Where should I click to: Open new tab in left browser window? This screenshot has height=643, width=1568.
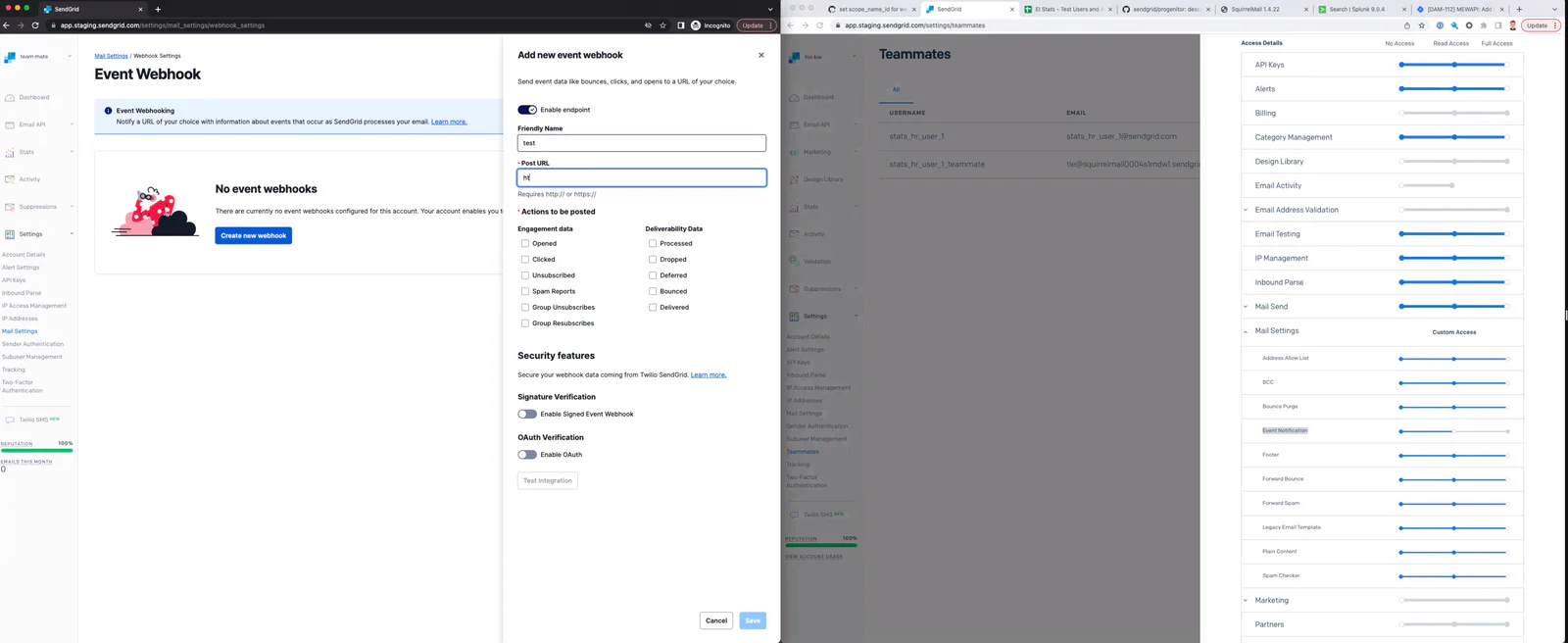[158, 9]
